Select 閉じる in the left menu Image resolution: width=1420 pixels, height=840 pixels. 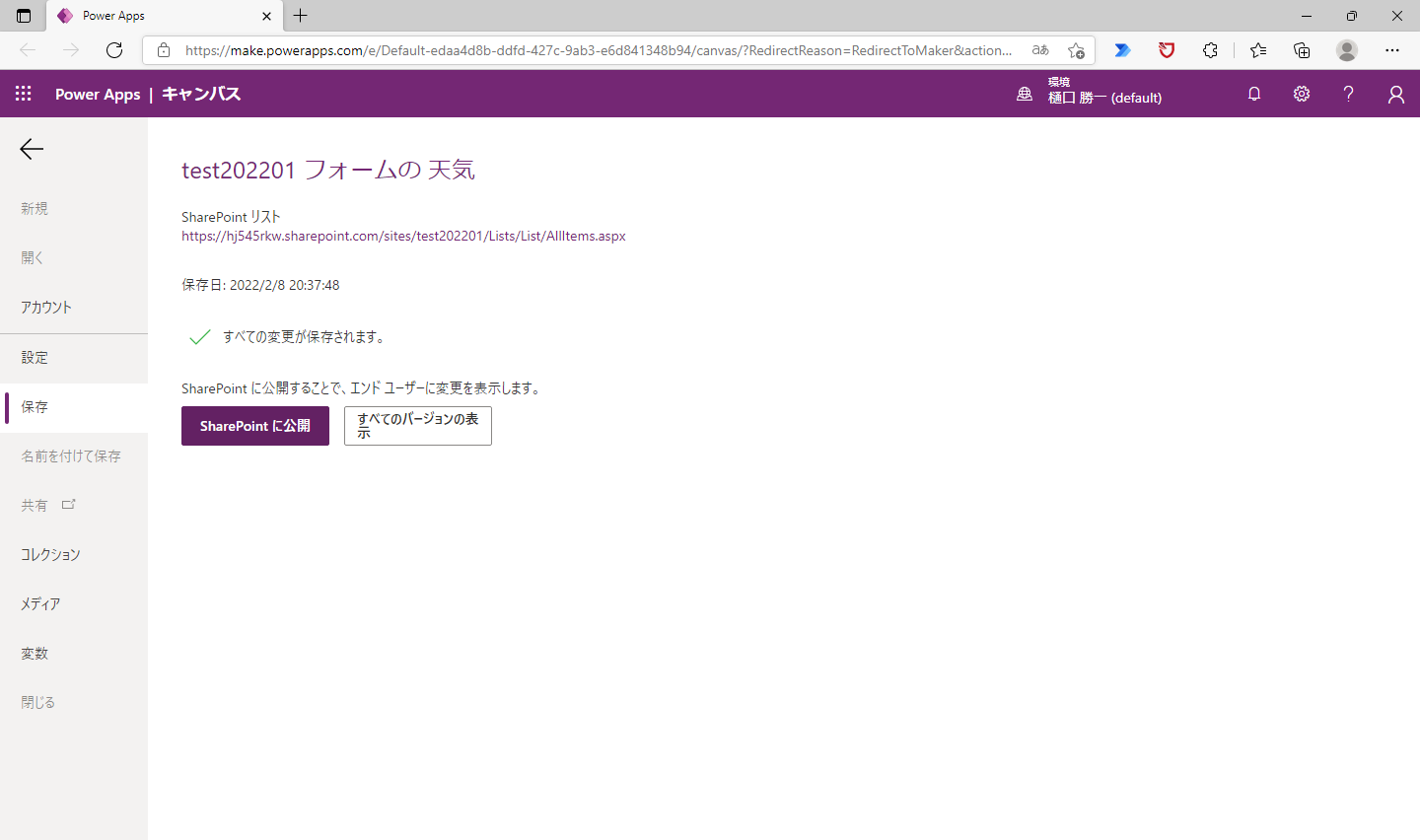click(x=74, y=703)
